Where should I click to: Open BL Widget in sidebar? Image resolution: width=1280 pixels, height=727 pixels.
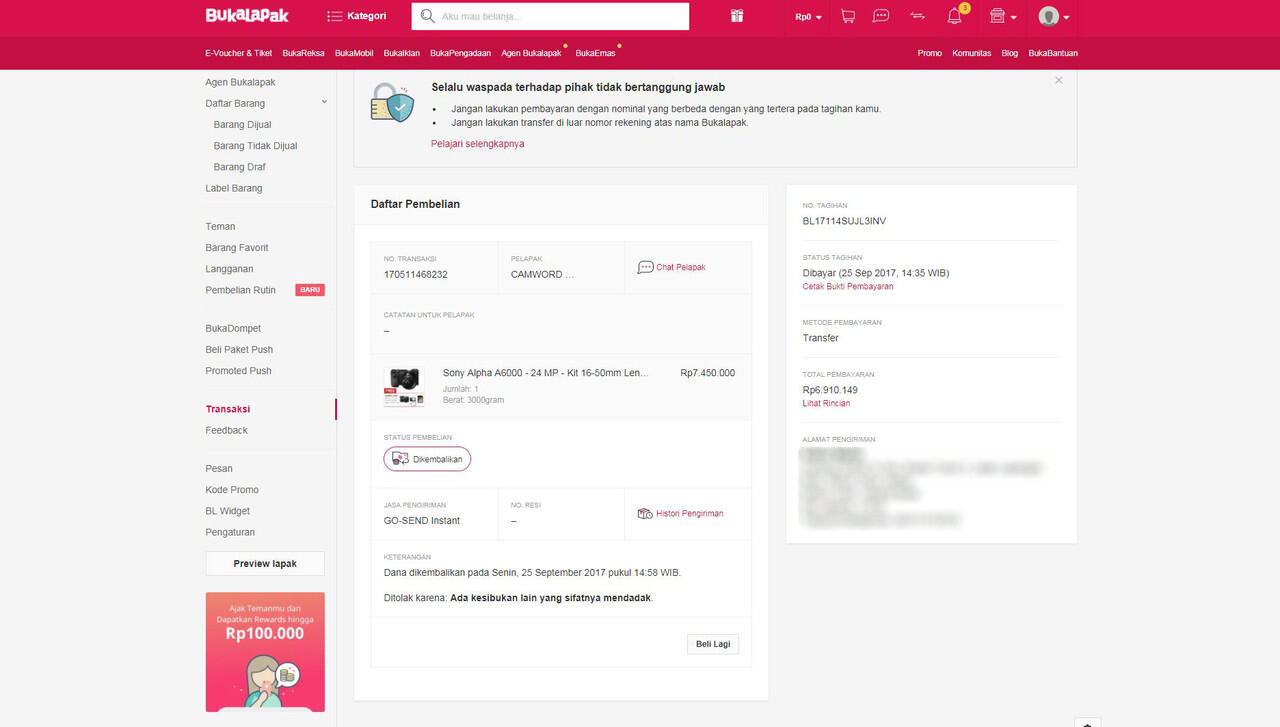[x=228, y=511]
